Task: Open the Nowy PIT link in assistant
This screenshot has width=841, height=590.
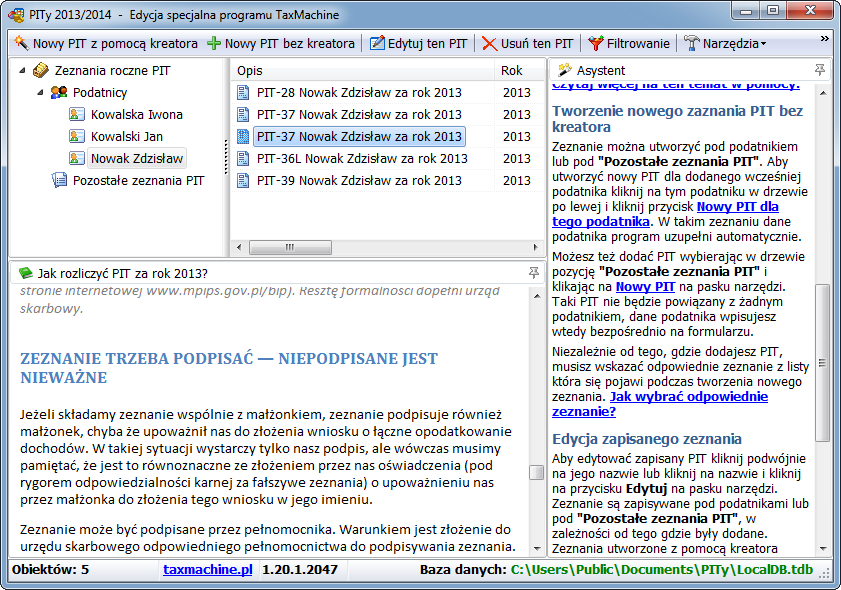Action: (x=645, y=286)
